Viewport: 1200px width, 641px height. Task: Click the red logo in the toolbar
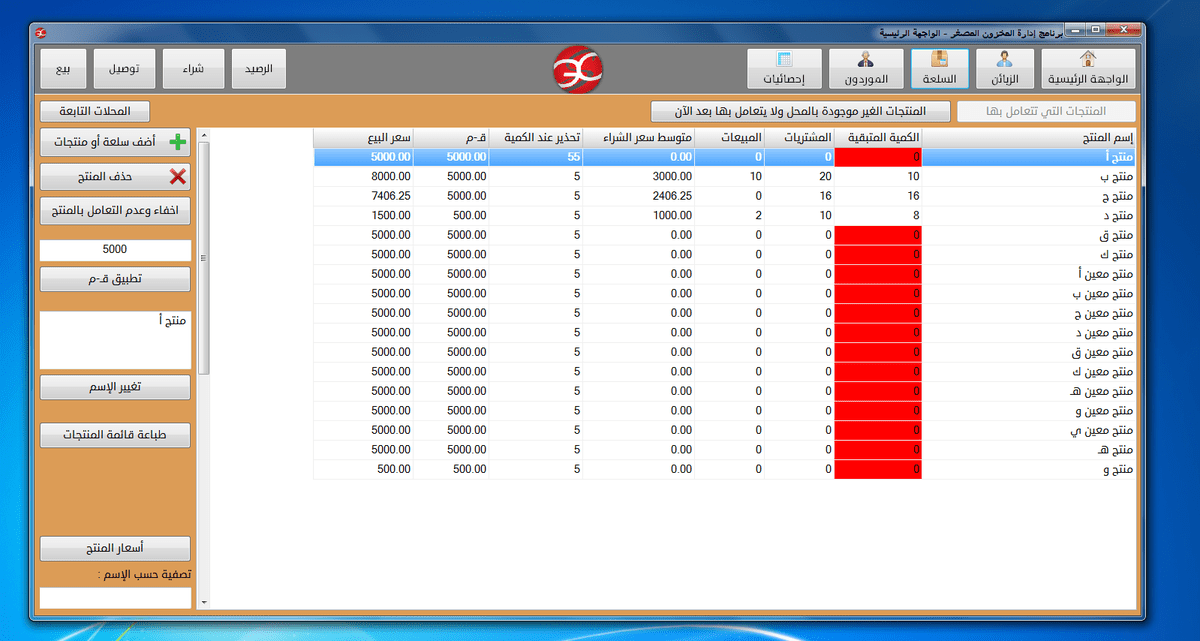pyautogui.click(x=578, y=69)
